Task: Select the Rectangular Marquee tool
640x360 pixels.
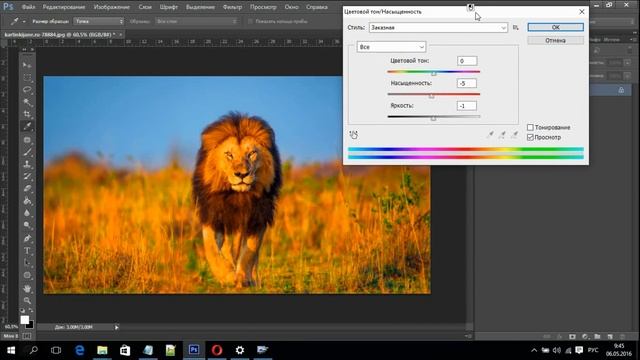Action: click(27, 77)
